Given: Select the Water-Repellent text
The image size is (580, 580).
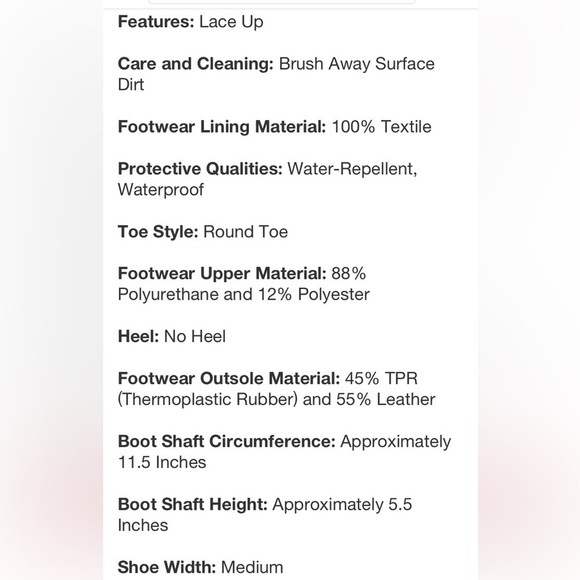Looking at the screenshot, I should [352, 169].
